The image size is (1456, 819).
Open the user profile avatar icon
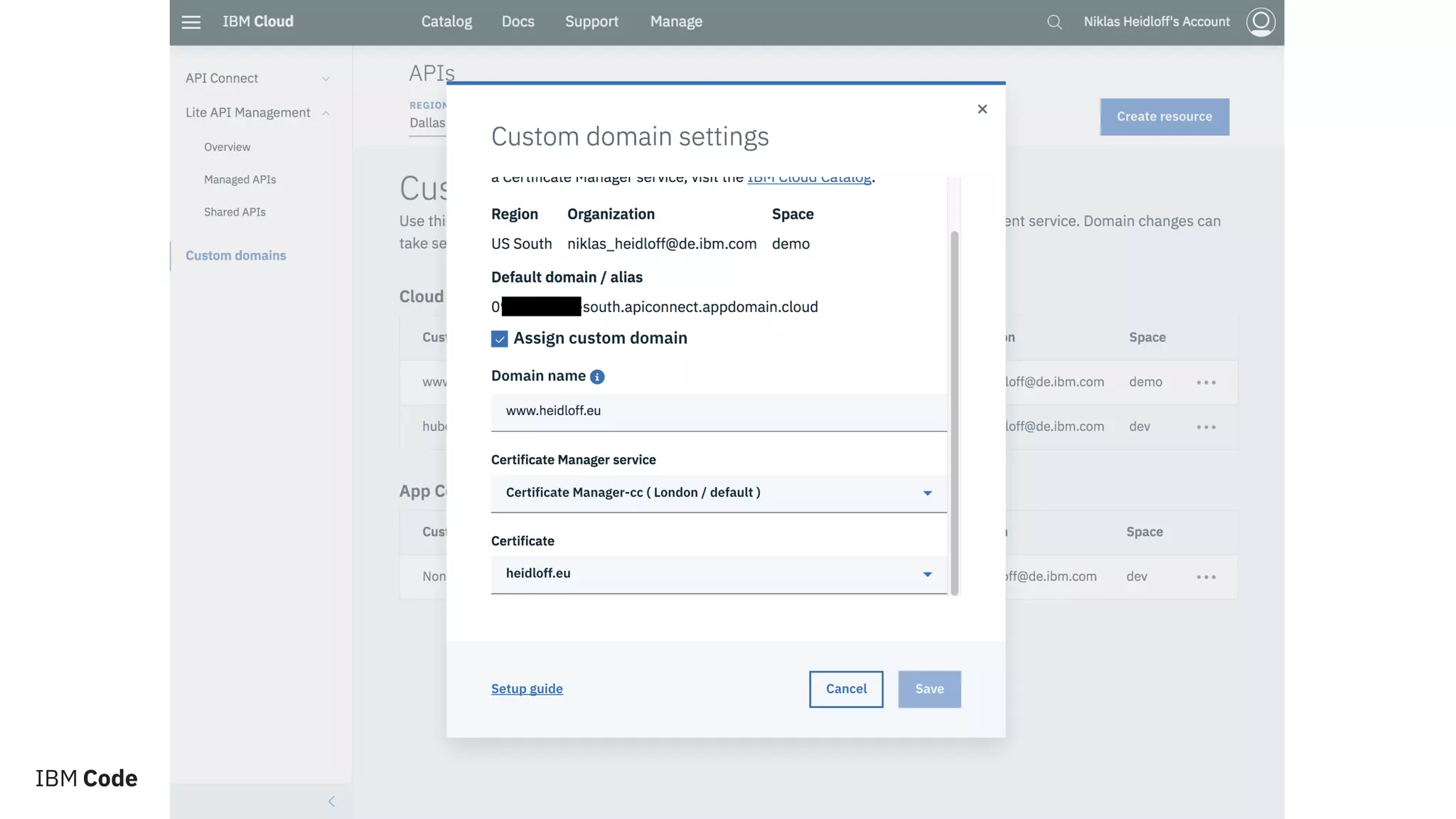pyautogui.click(x=1260, y=22)
